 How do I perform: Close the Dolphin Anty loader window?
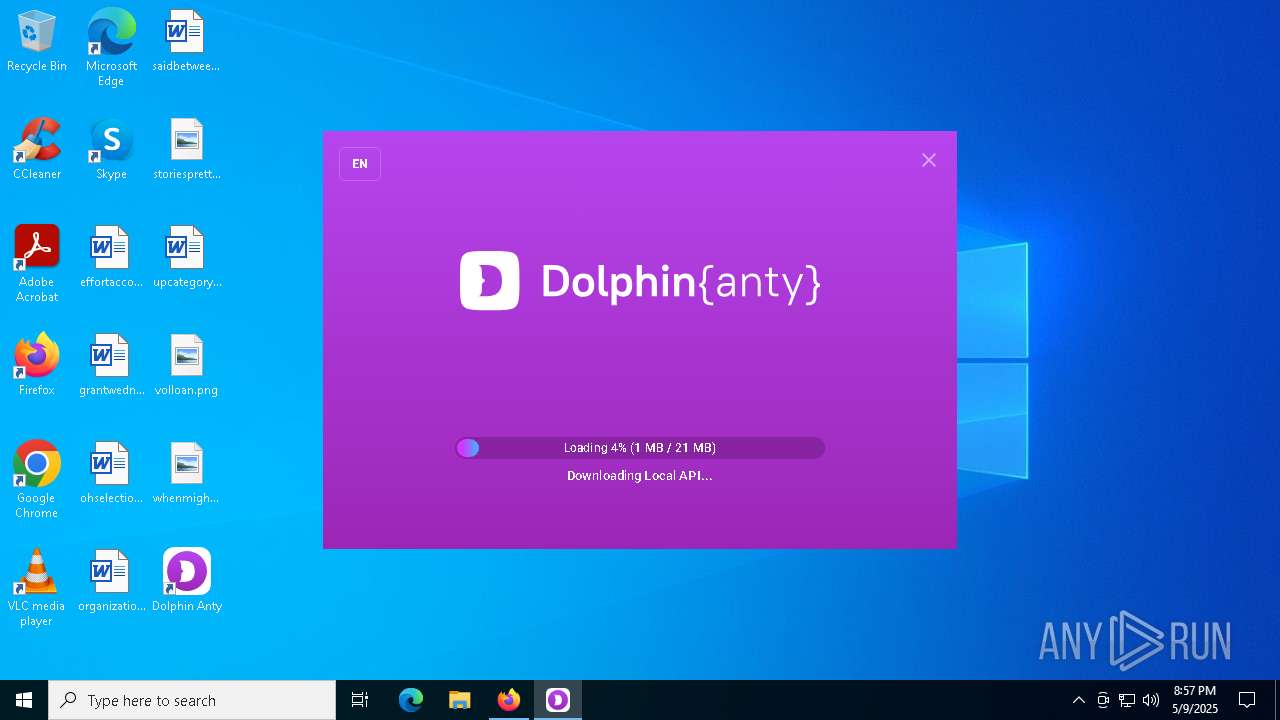(x=929, y=160)
